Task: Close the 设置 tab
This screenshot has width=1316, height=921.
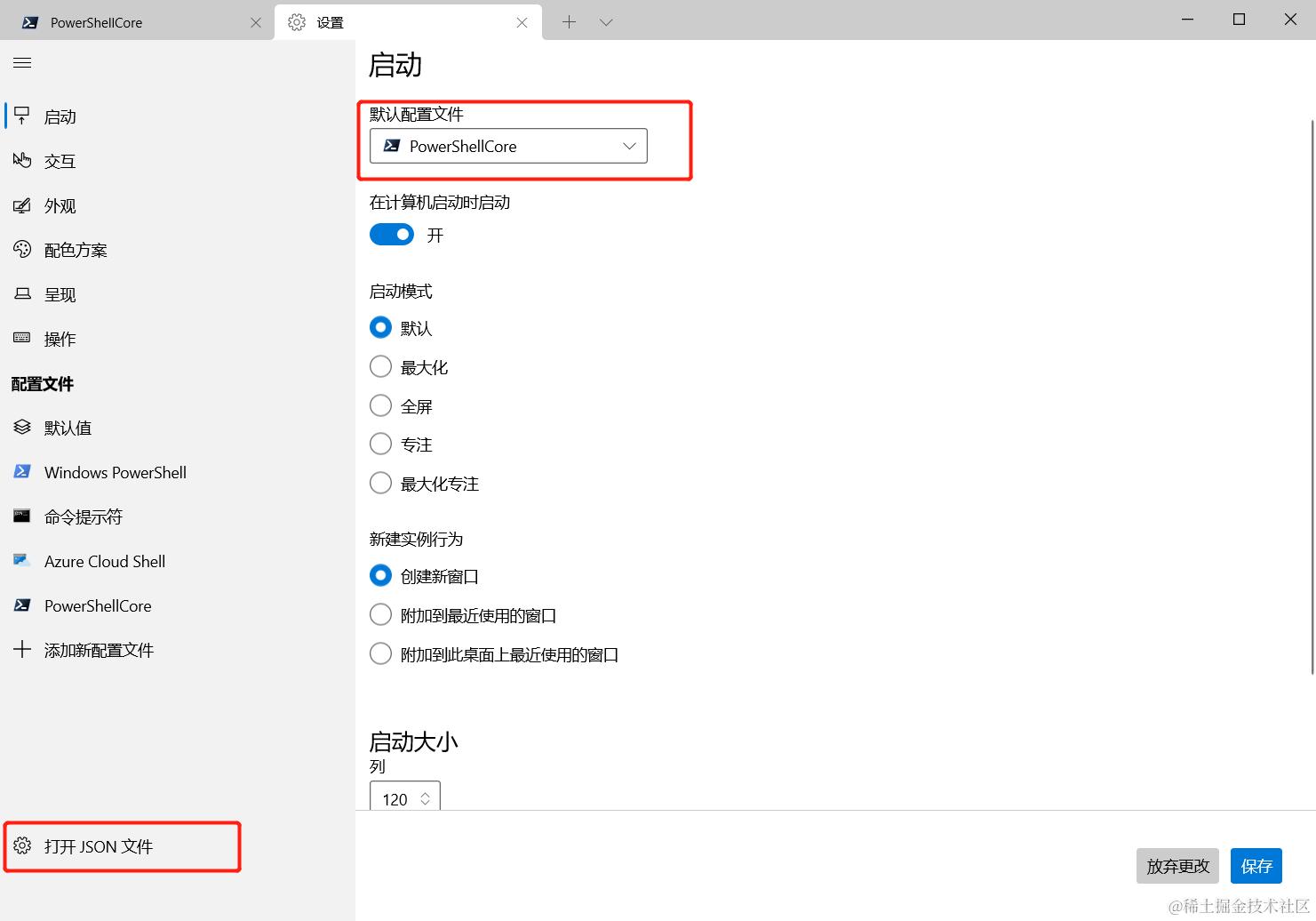Action: (522, 22)
